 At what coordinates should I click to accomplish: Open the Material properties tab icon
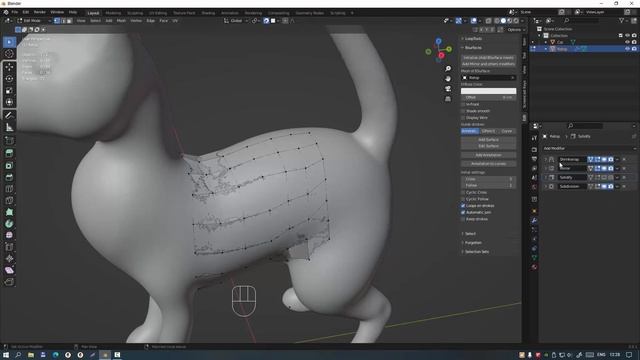[x=534, y=267]
